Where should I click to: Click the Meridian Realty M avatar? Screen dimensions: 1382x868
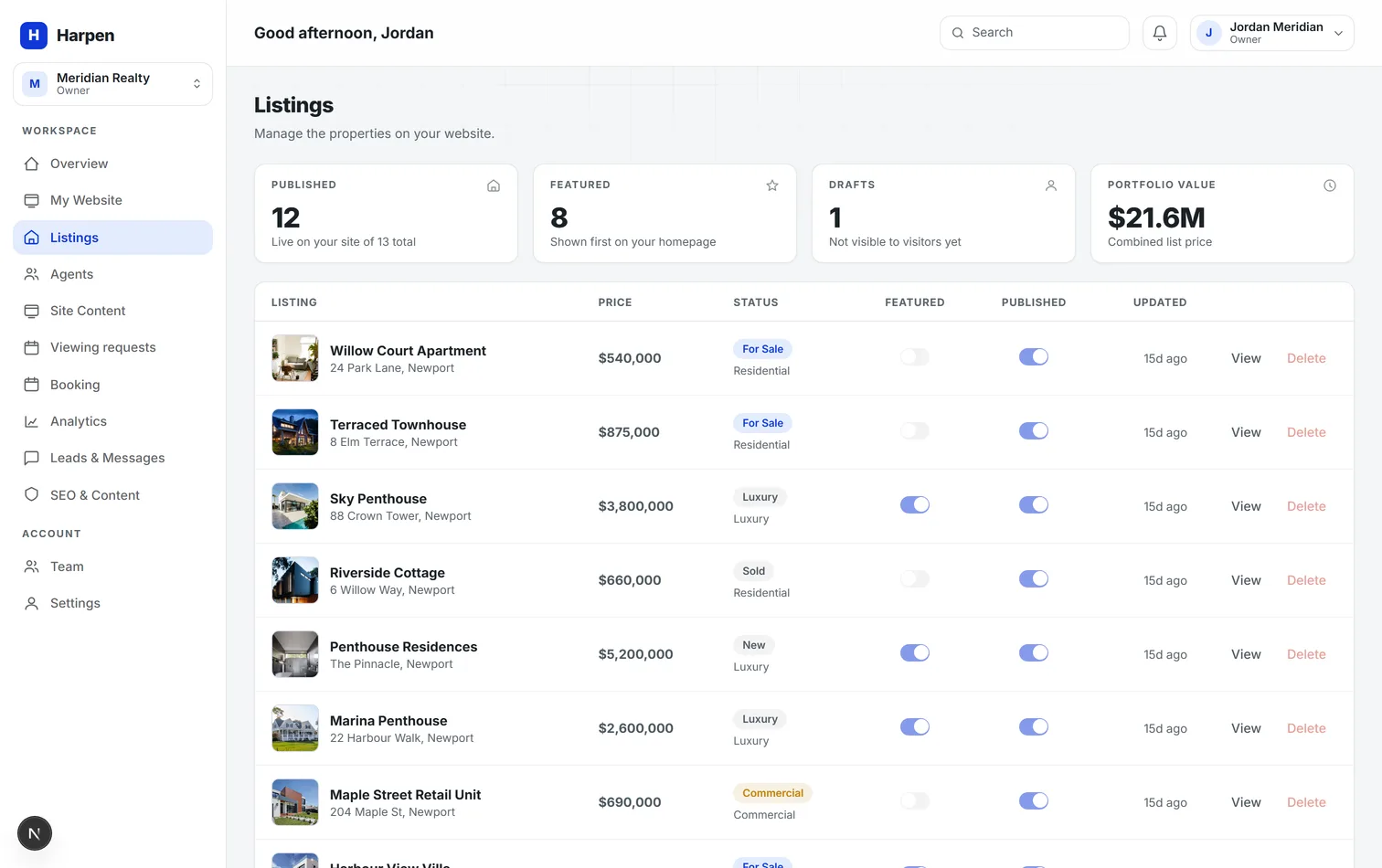point(35,84)
